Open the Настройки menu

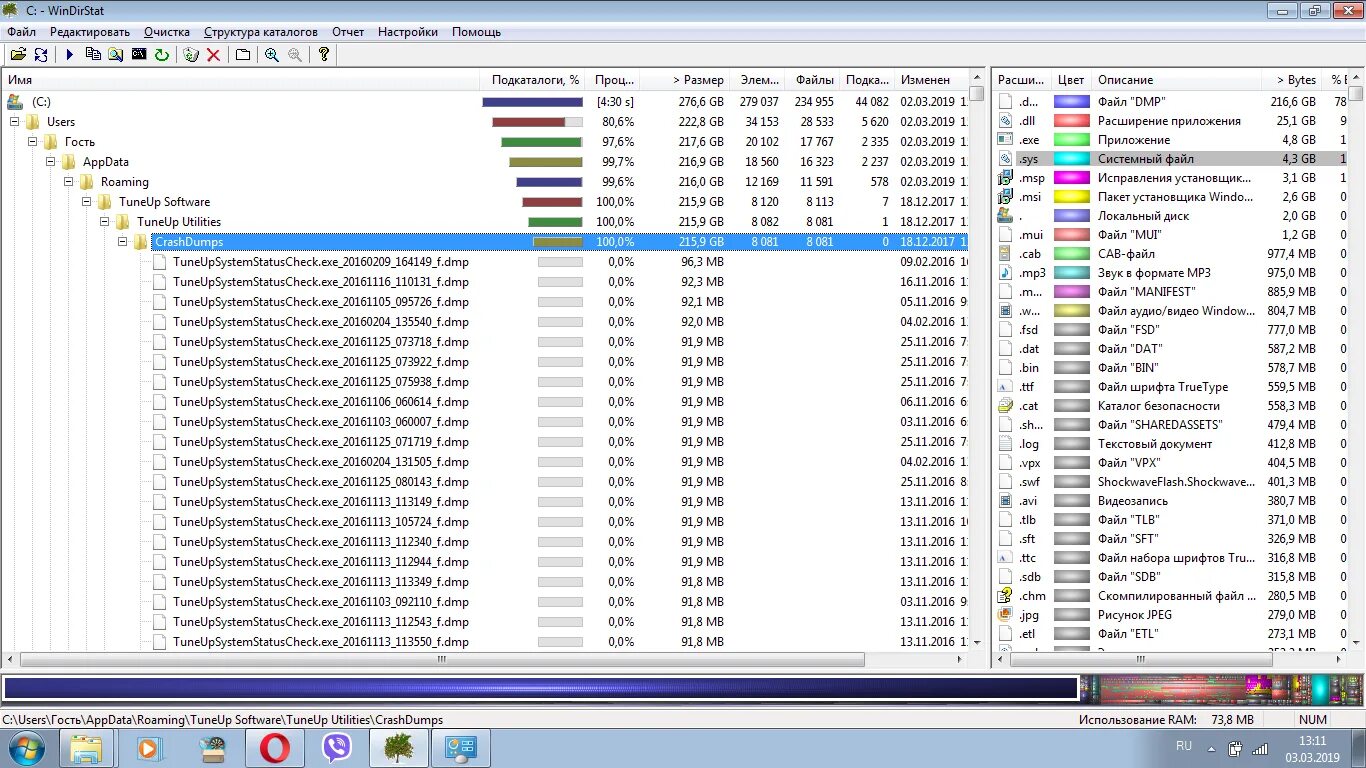[x=407, y=32]
